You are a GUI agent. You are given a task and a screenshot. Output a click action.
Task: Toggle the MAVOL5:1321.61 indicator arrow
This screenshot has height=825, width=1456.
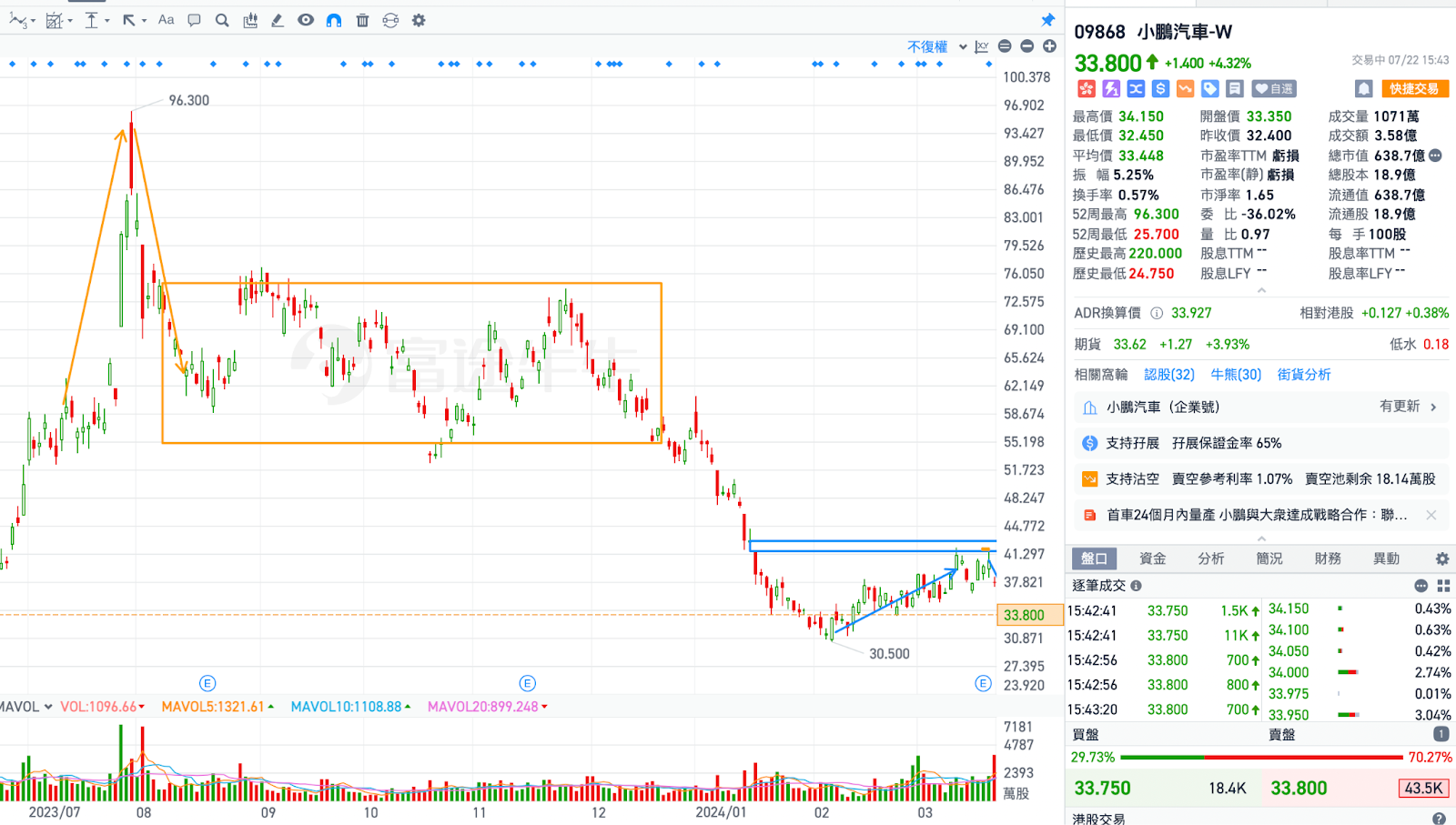(x=271, y=707)
